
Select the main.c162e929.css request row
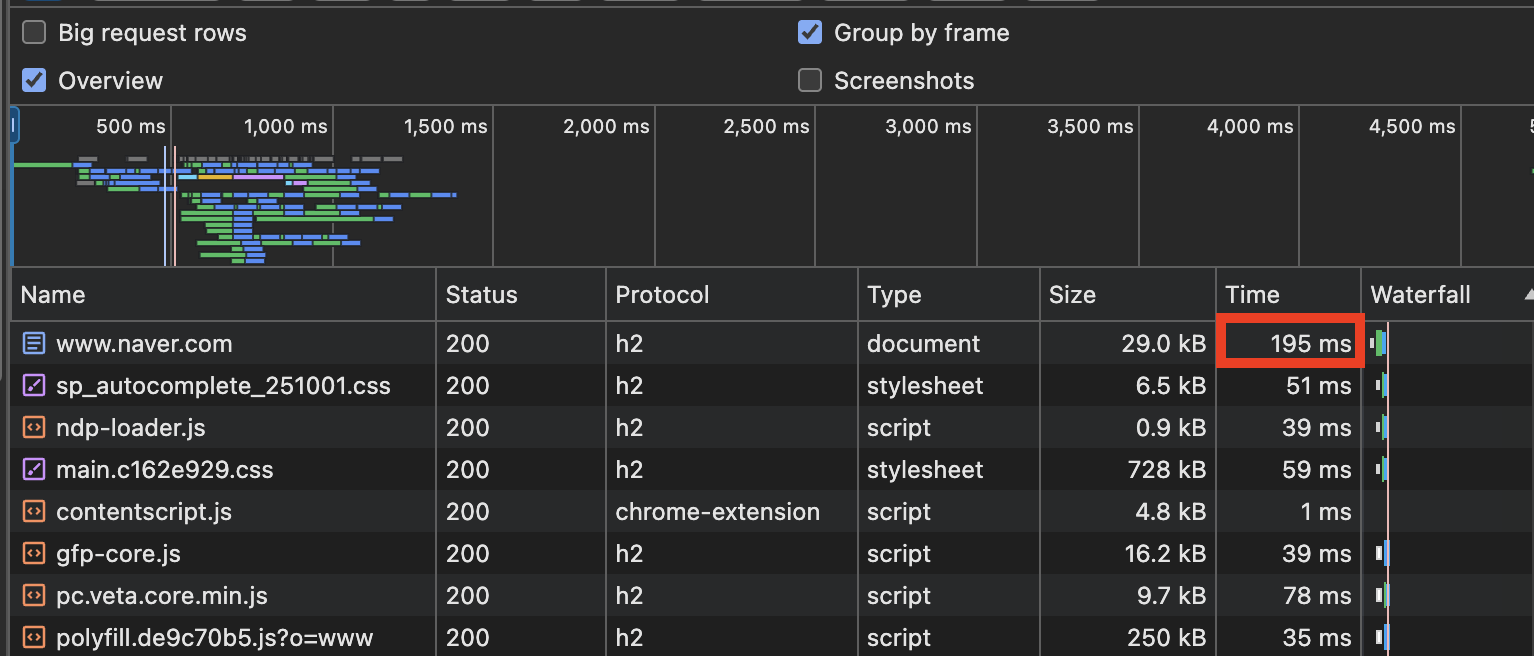tap(164, 470)
